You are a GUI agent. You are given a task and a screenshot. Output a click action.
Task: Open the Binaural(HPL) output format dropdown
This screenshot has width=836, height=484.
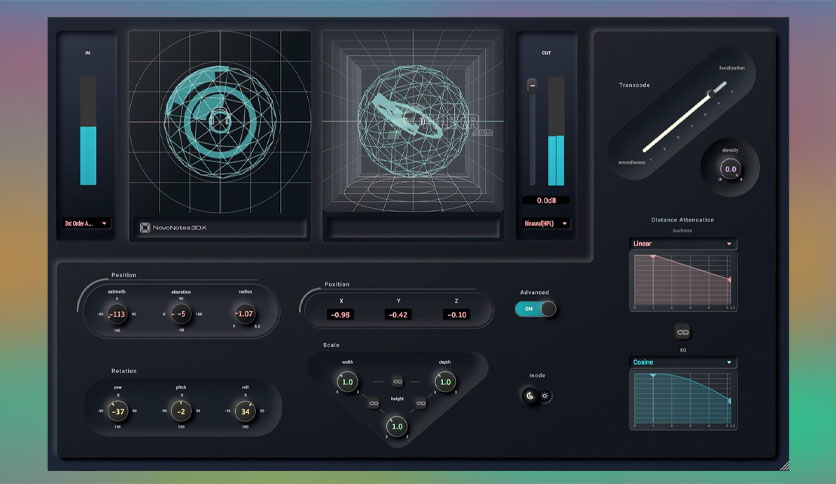tap(545, 223)
